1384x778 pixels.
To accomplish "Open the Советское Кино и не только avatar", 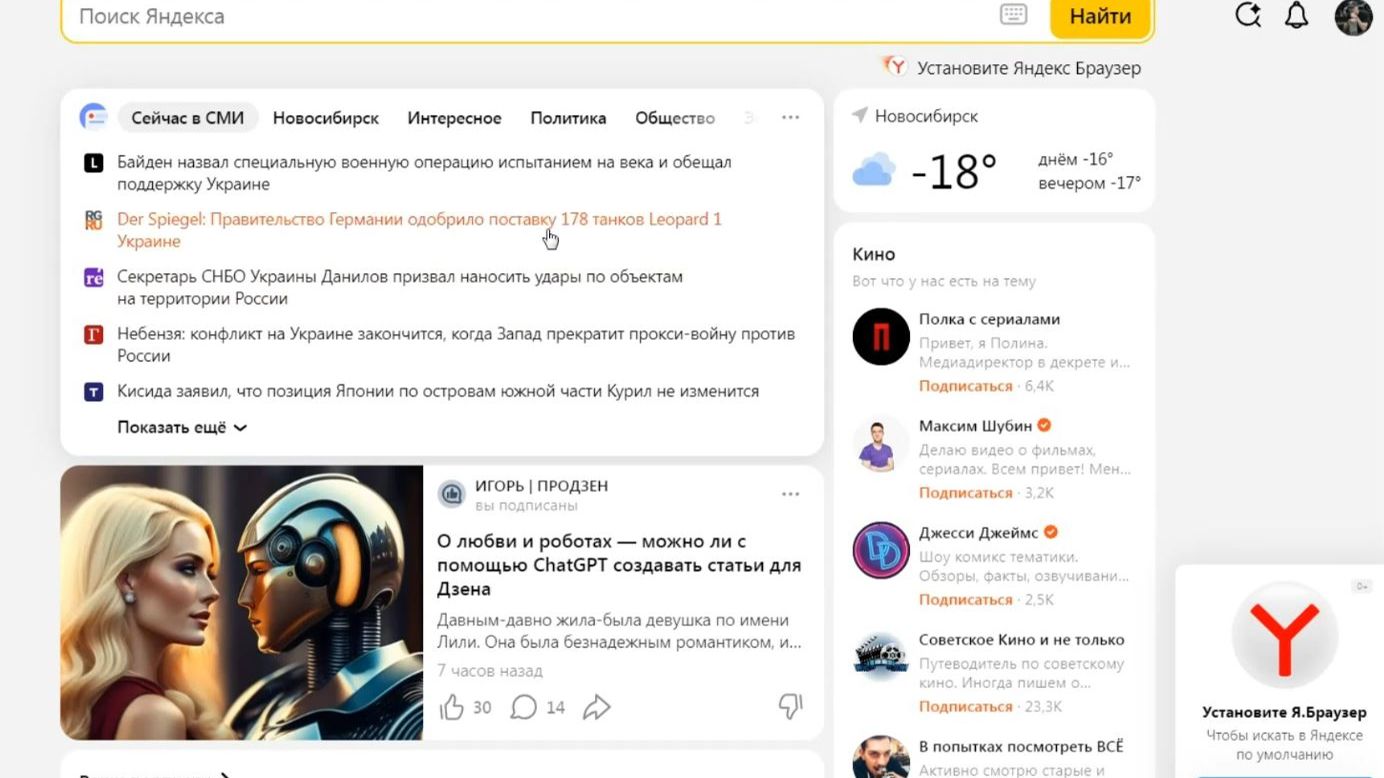I will pyautogui.click(x=881, y=657).
